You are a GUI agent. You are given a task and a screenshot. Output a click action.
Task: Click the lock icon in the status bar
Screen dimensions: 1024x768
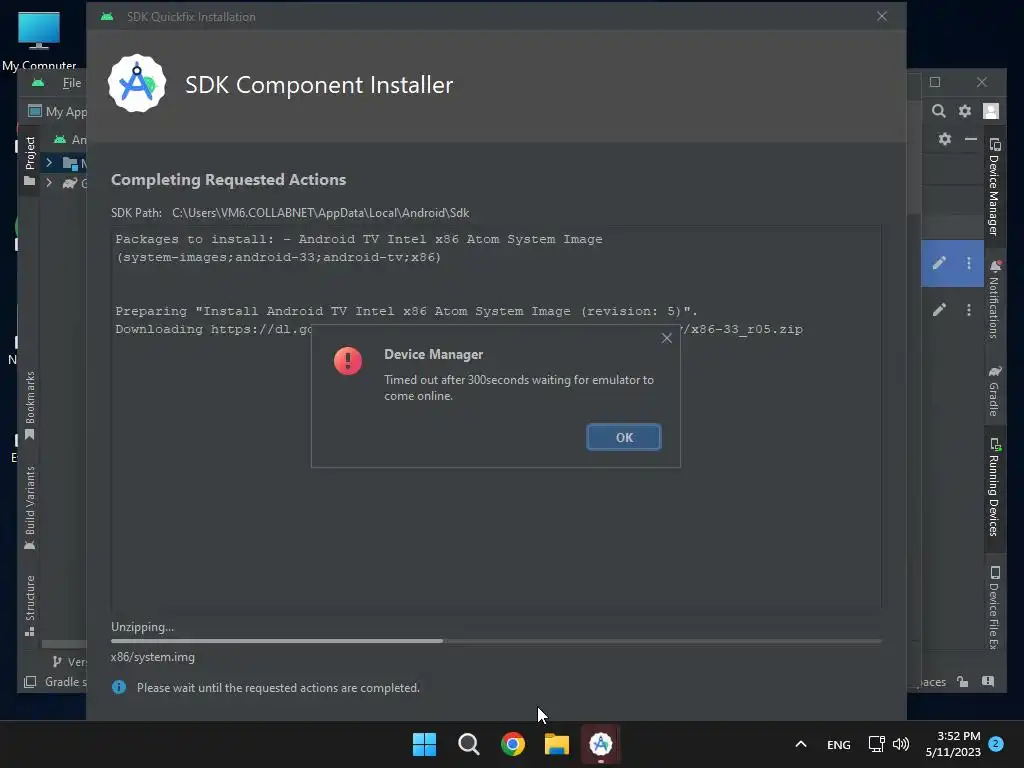point(963,682)
